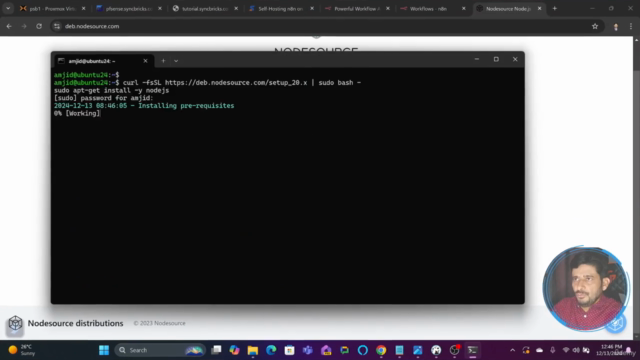Click the Nodesource logo in the page footer
Image resolution: width=640 pixels, height=360 pixels.
tap(15, 323)
